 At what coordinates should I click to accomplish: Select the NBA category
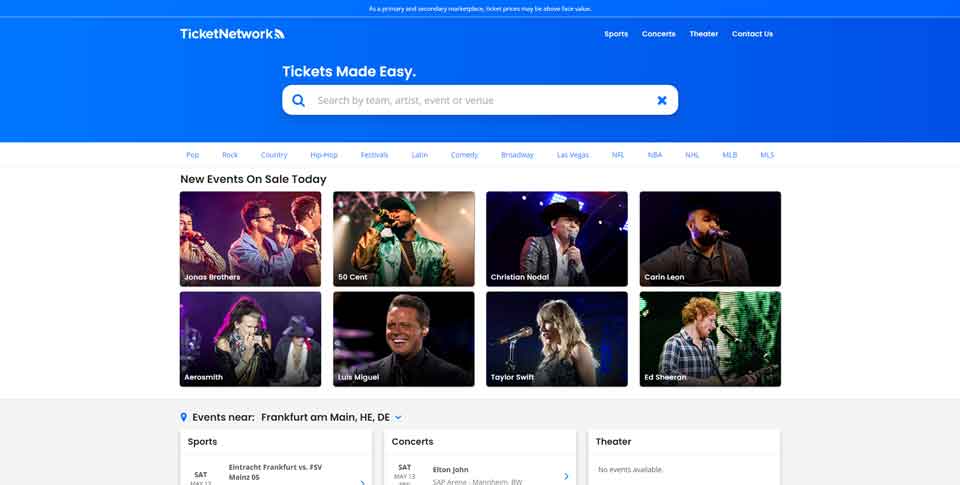655,155
